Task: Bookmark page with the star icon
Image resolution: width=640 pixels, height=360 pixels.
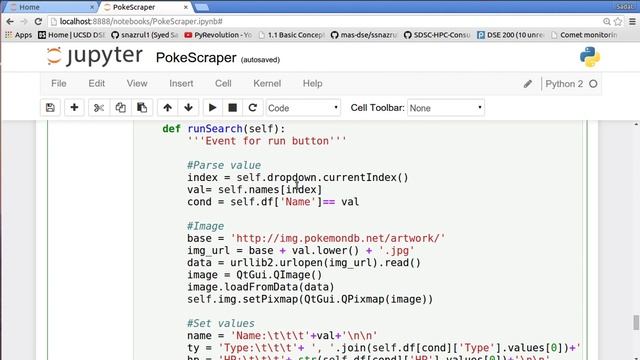Action: (x=618, y=22)
